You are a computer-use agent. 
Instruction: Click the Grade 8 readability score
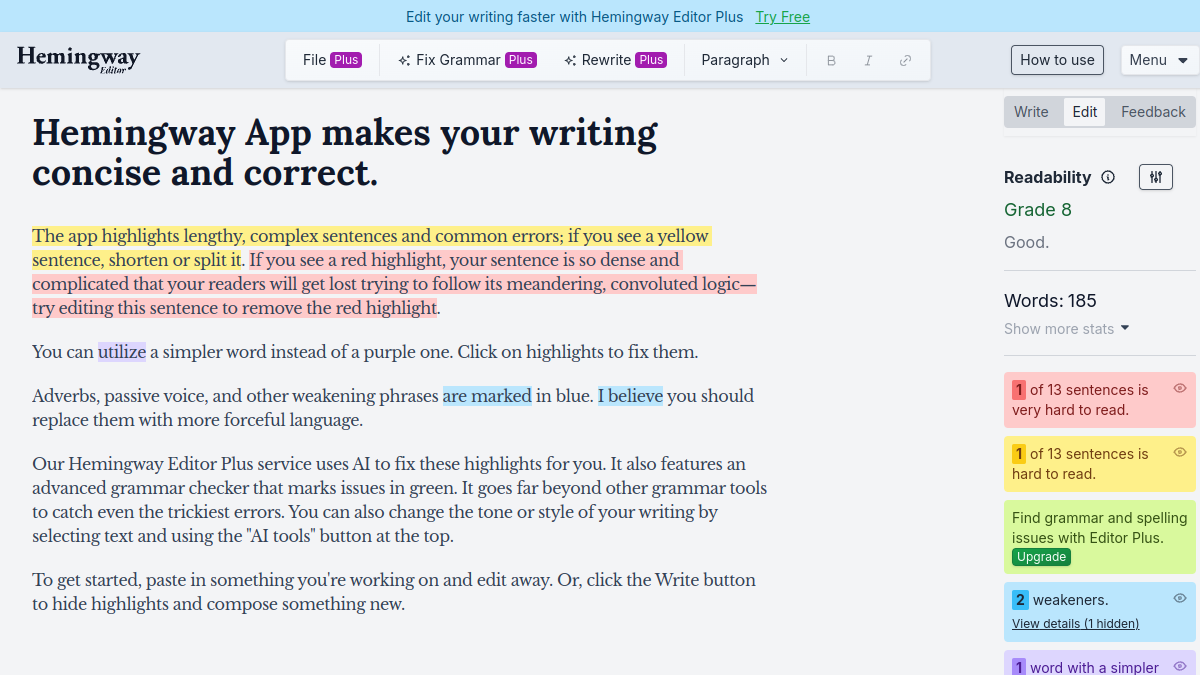(1038, 210)
